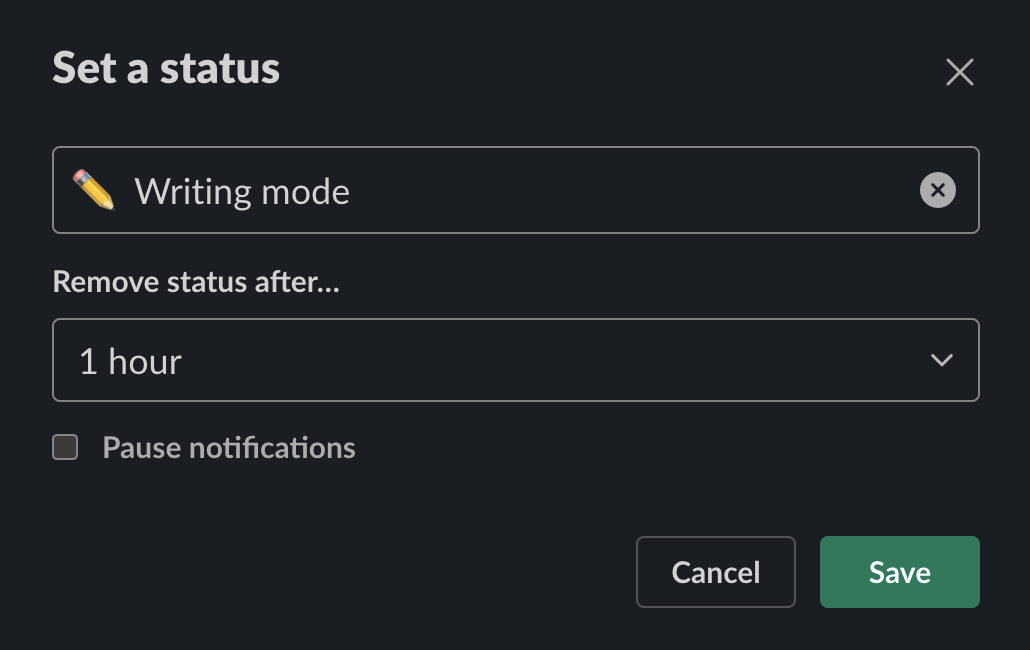Click the pencil emoji to change status emoji
The width and height of the screenshot is (1030, 650).
(x=94, y=190)
